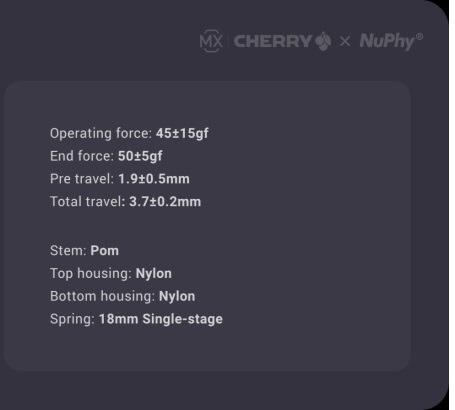Click the 3.7±0.2mm value

[165, 201]
